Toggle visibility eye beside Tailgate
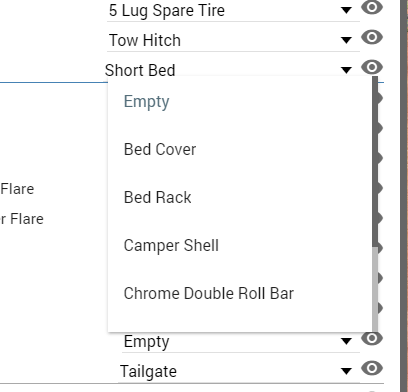The image size is (408, 392). (372, 368)
